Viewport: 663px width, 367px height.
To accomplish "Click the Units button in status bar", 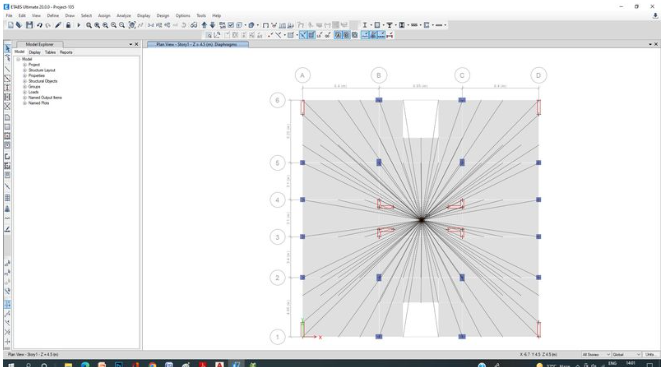I will (x=649, y=354).
